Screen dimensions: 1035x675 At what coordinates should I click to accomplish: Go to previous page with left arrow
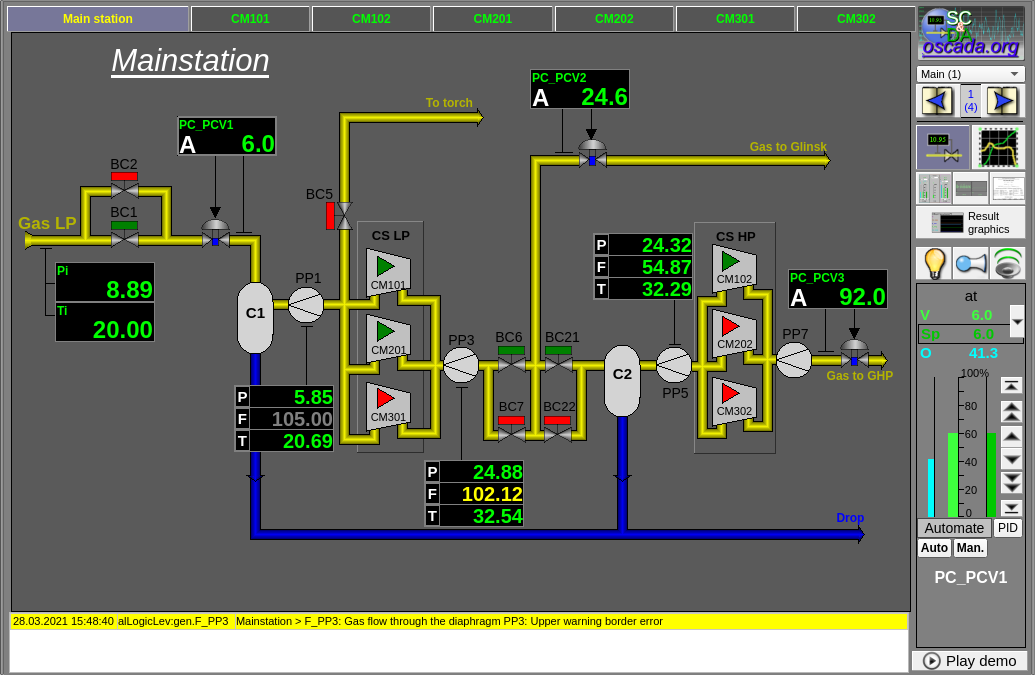937,100
